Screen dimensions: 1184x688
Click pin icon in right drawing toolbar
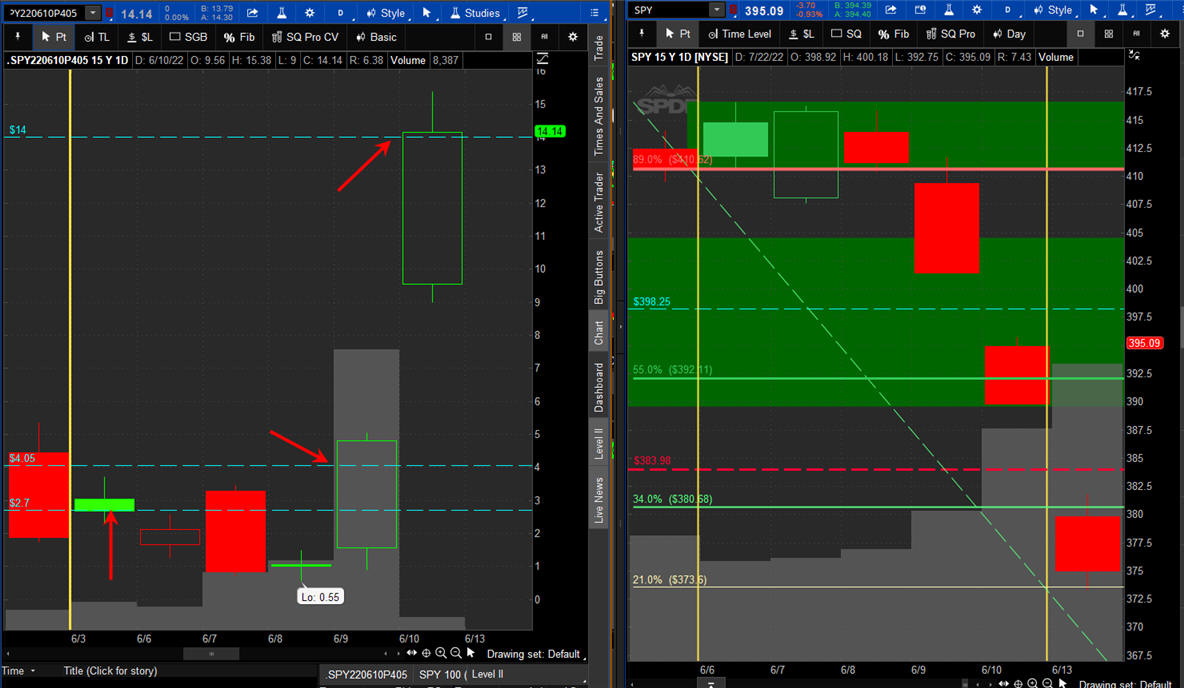pyautogui.click(x=642, y=33)
